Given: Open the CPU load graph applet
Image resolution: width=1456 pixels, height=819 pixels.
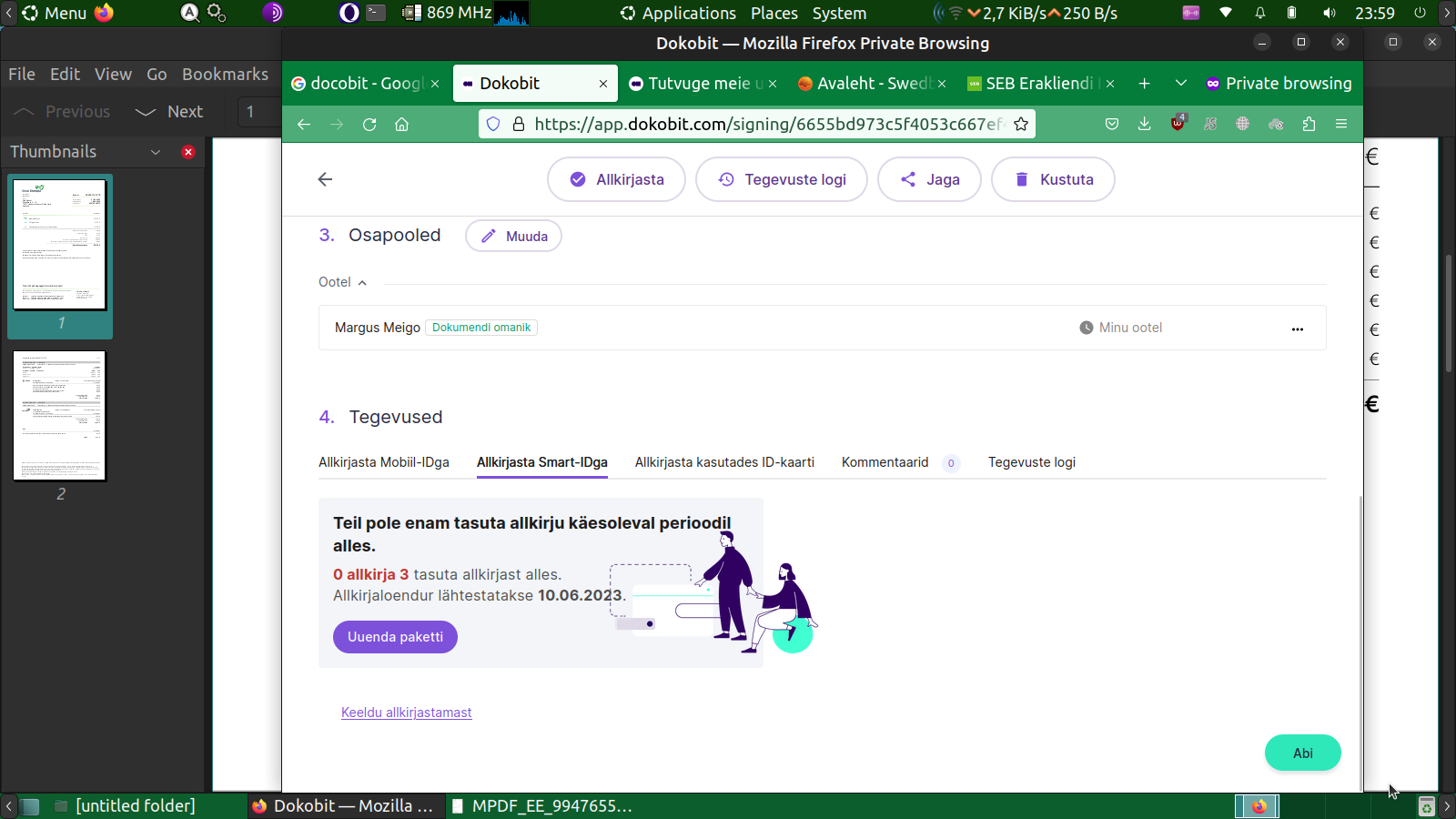Looking at the screenshot, I should (512, 13).
